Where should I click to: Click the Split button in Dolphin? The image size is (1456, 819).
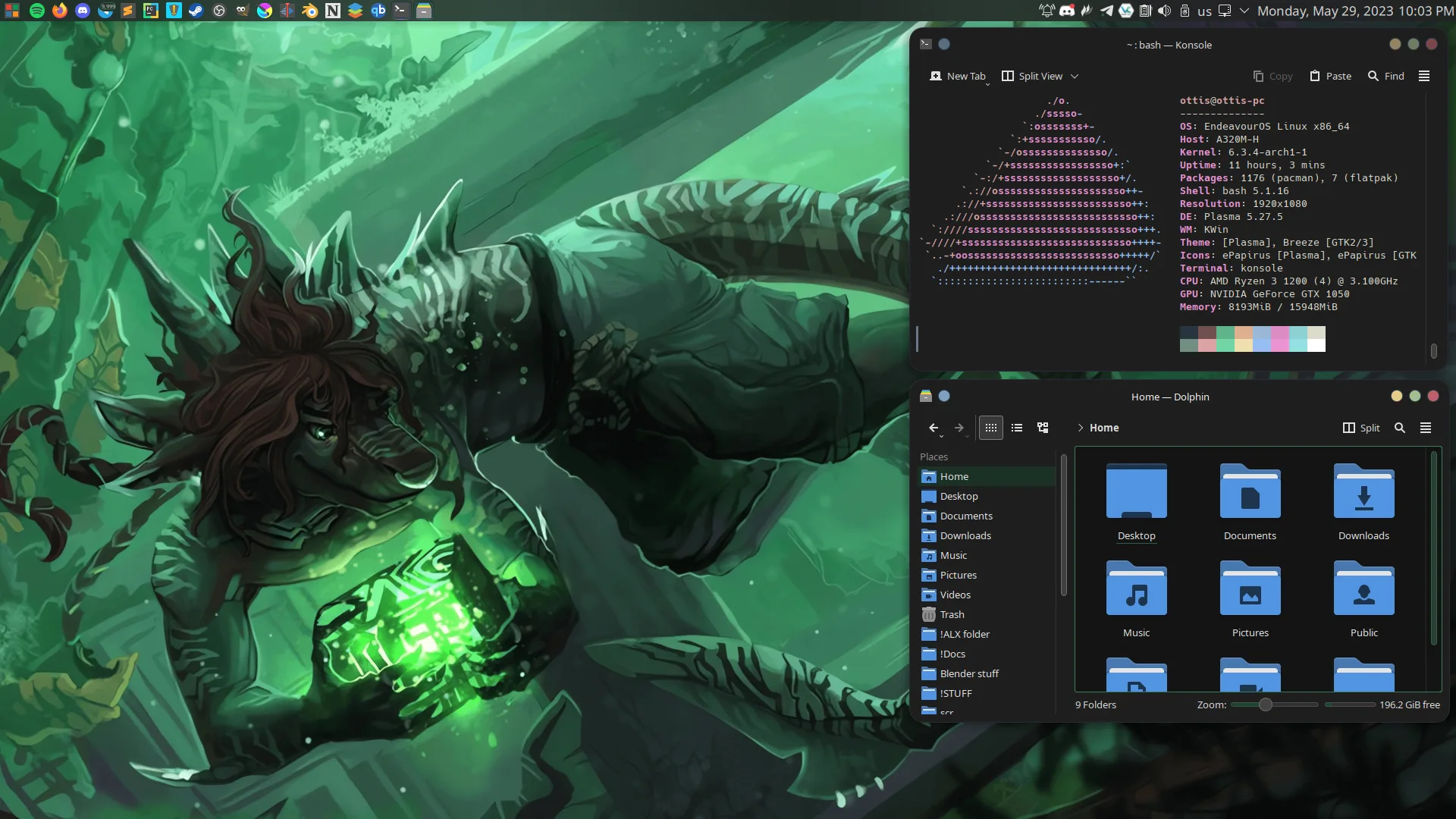click(1361, 428)
